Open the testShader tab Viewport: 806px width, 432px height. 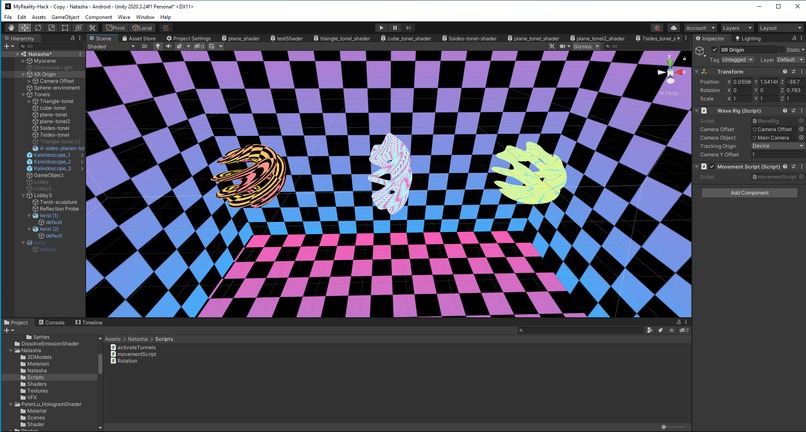[x=286, y=39]
